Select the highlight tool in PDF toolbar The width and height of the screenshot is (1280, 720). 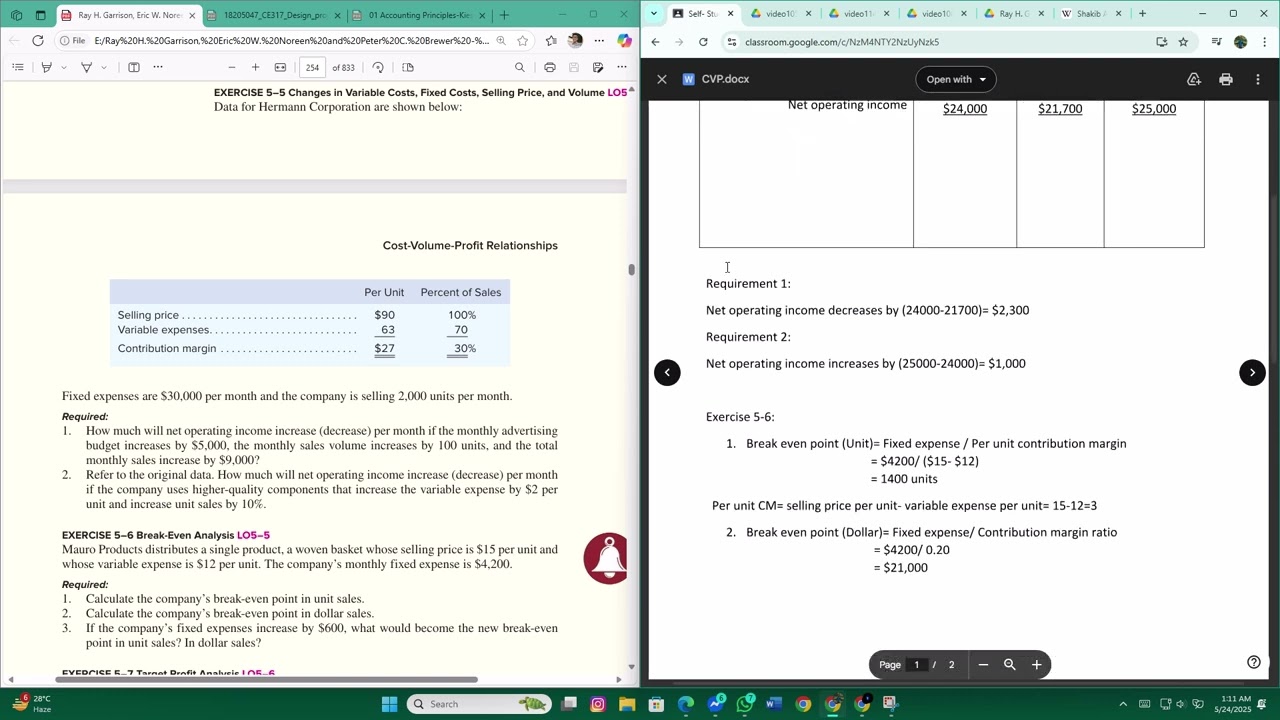click(46, 67)
